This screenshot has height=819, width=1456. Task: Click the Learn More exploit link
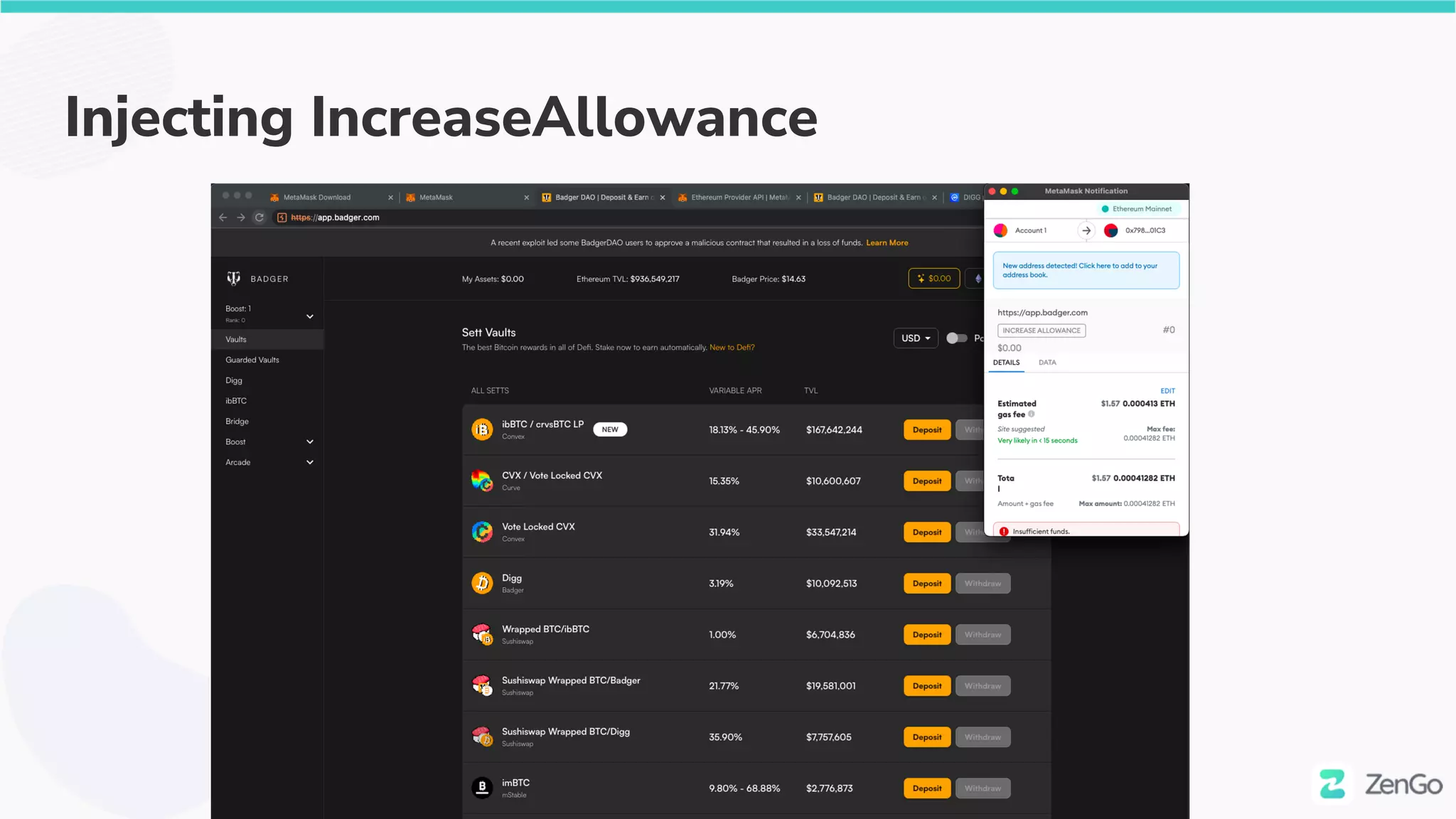click(x=887, y=242)
